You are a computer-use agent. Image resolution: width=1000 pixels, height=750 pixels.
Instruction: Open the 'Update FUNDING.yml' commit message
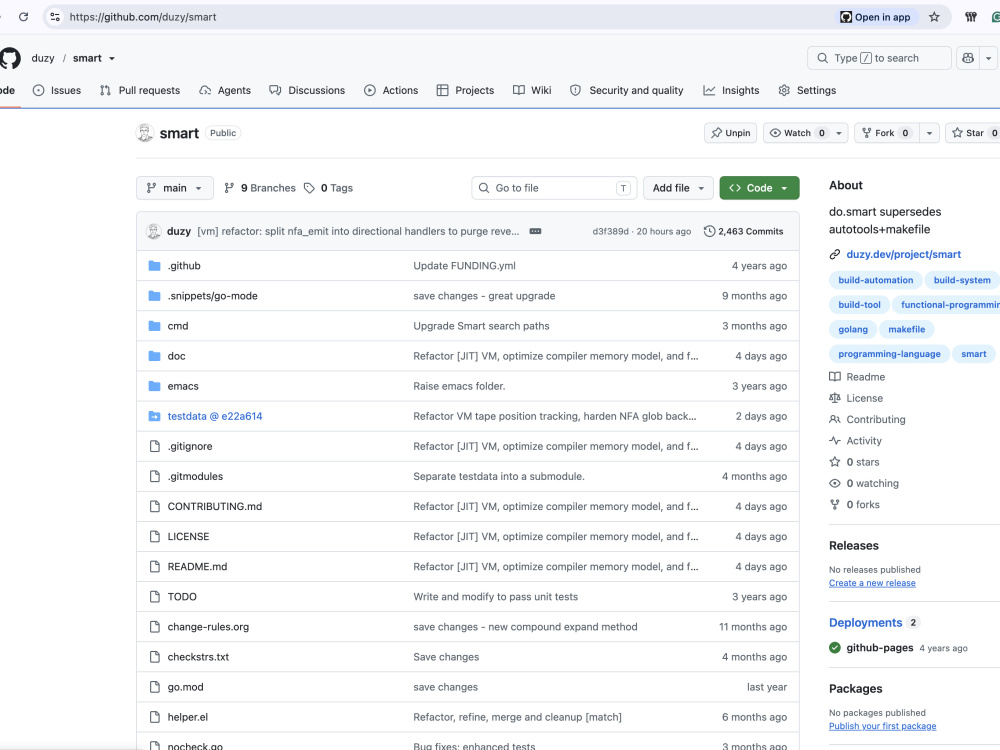click(464, 266)
